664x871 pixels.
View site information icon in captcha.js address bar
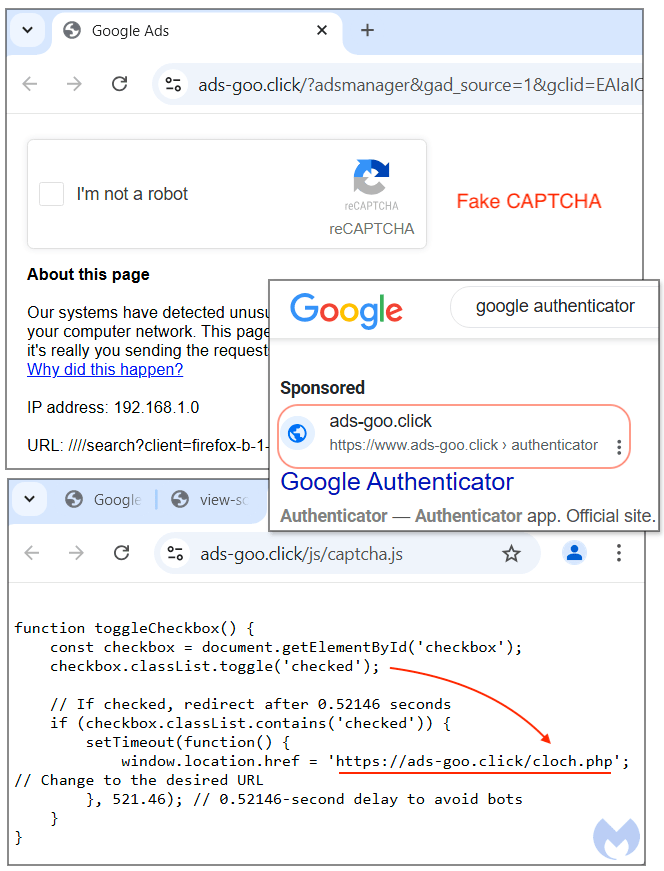point(175,553)
